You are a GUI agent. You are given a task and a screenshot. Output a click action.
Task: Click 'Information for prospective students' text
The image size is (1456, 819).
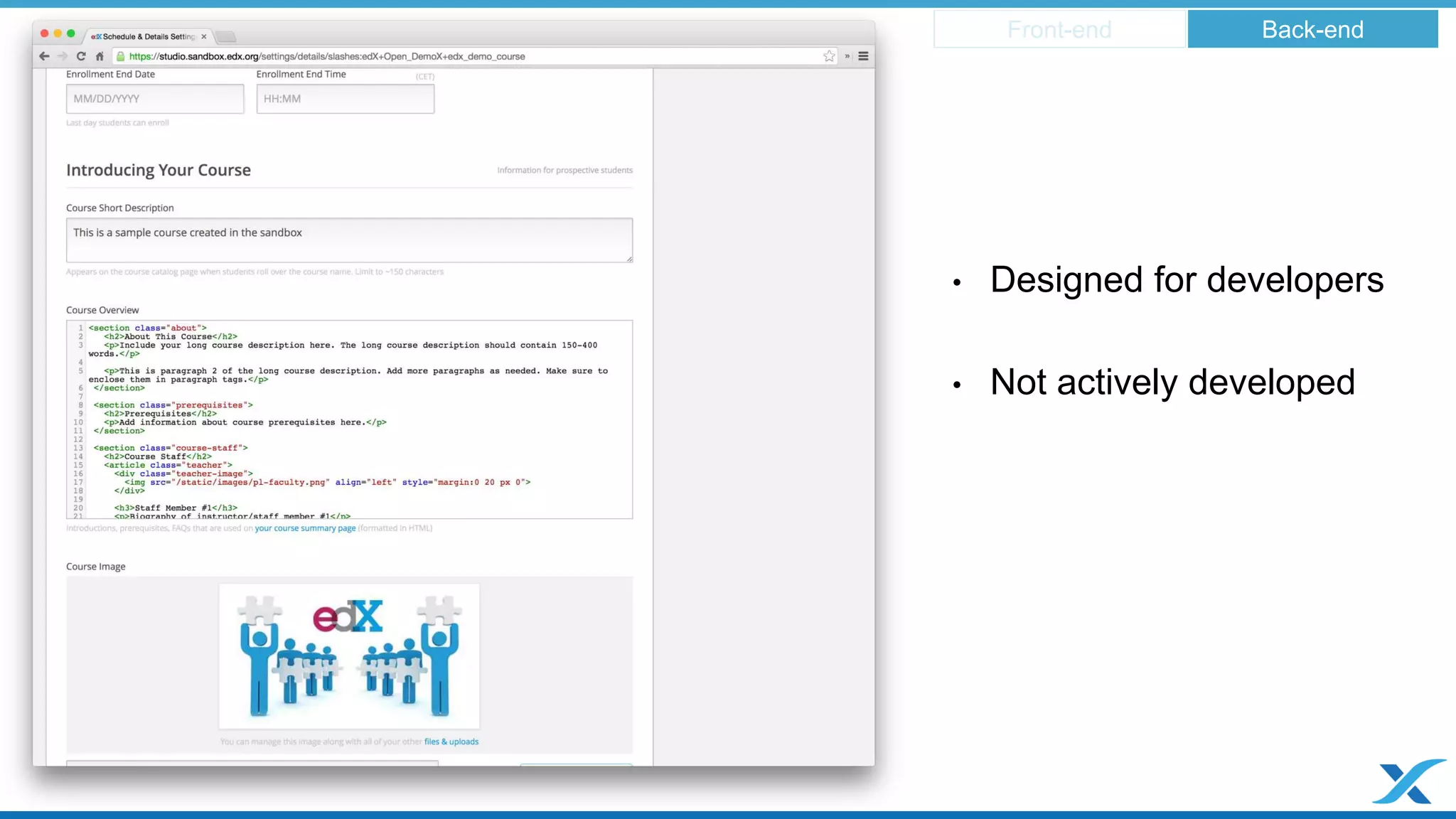click(x=564, y=170)
